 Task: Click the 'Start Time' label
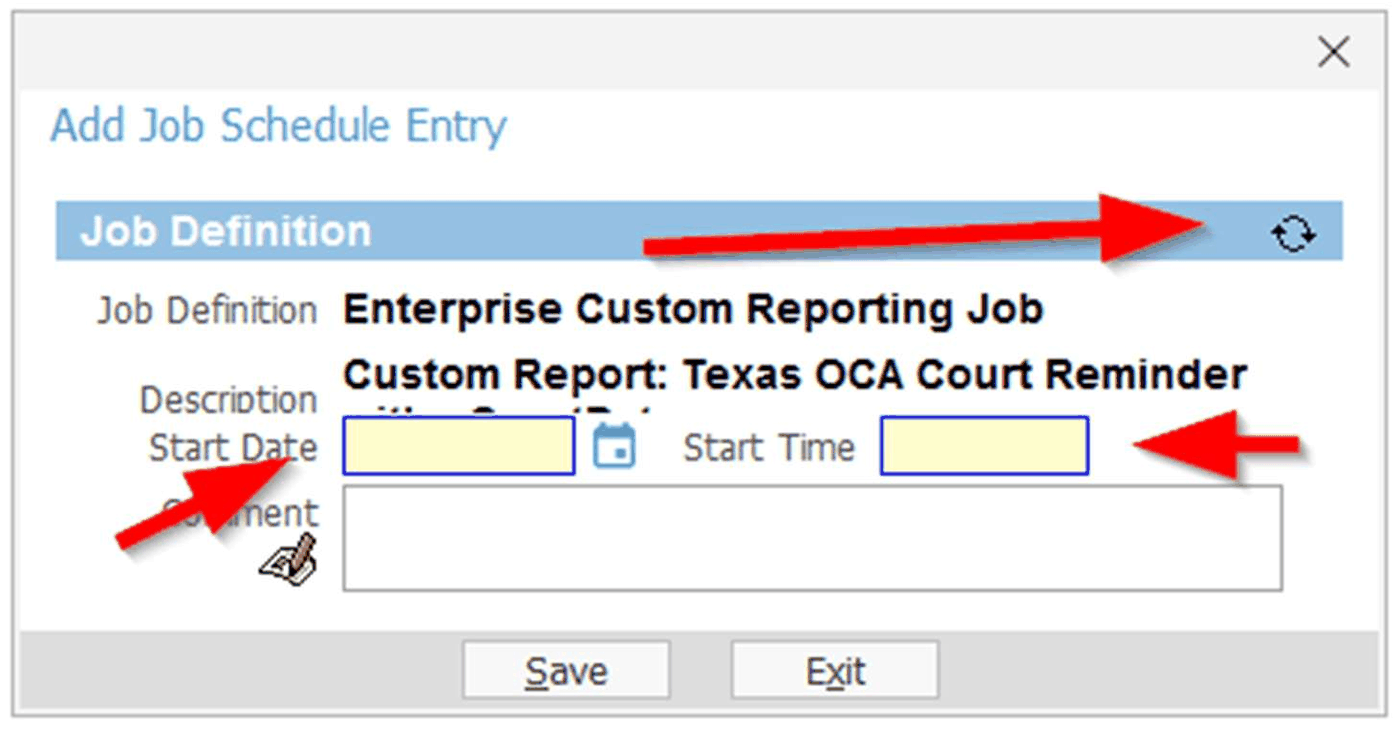[769, 447]
